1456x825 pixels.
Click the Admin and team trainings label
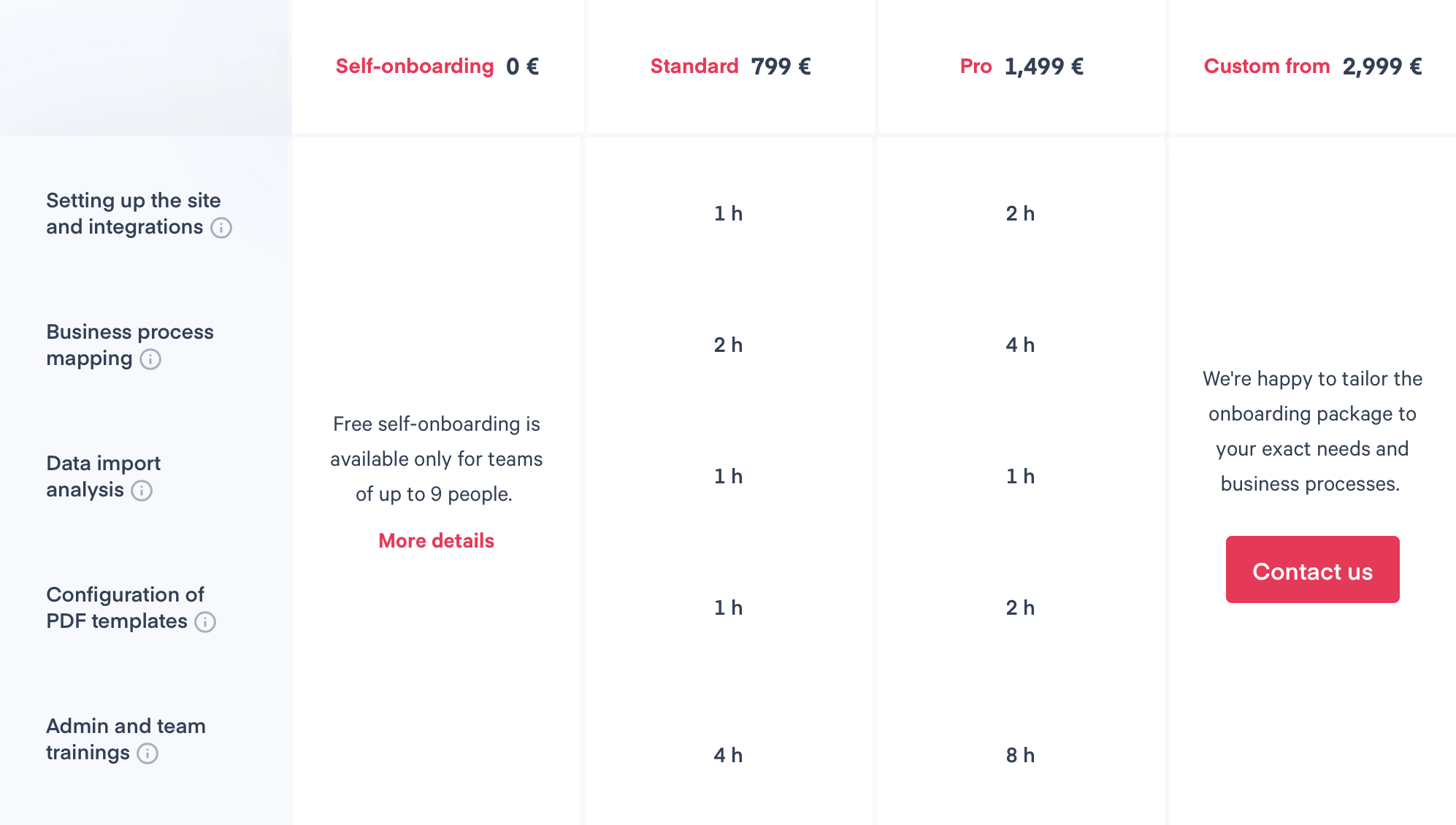pos(126,739)
